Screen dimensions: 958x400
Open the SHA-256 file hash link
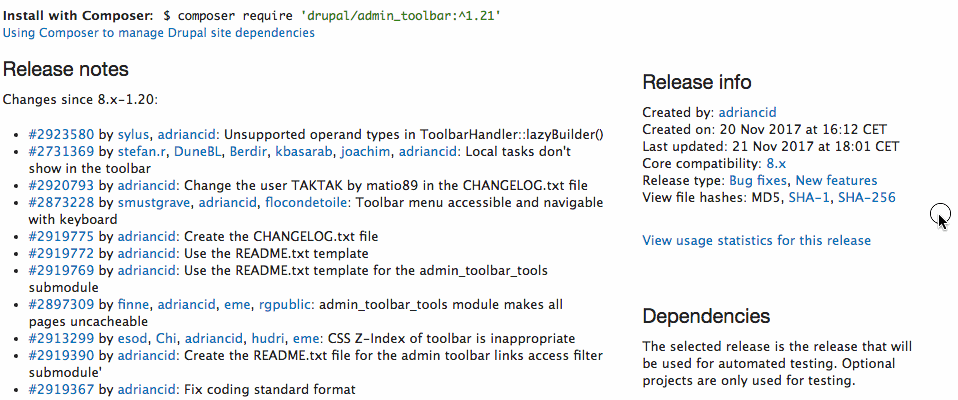click(867, 198)
